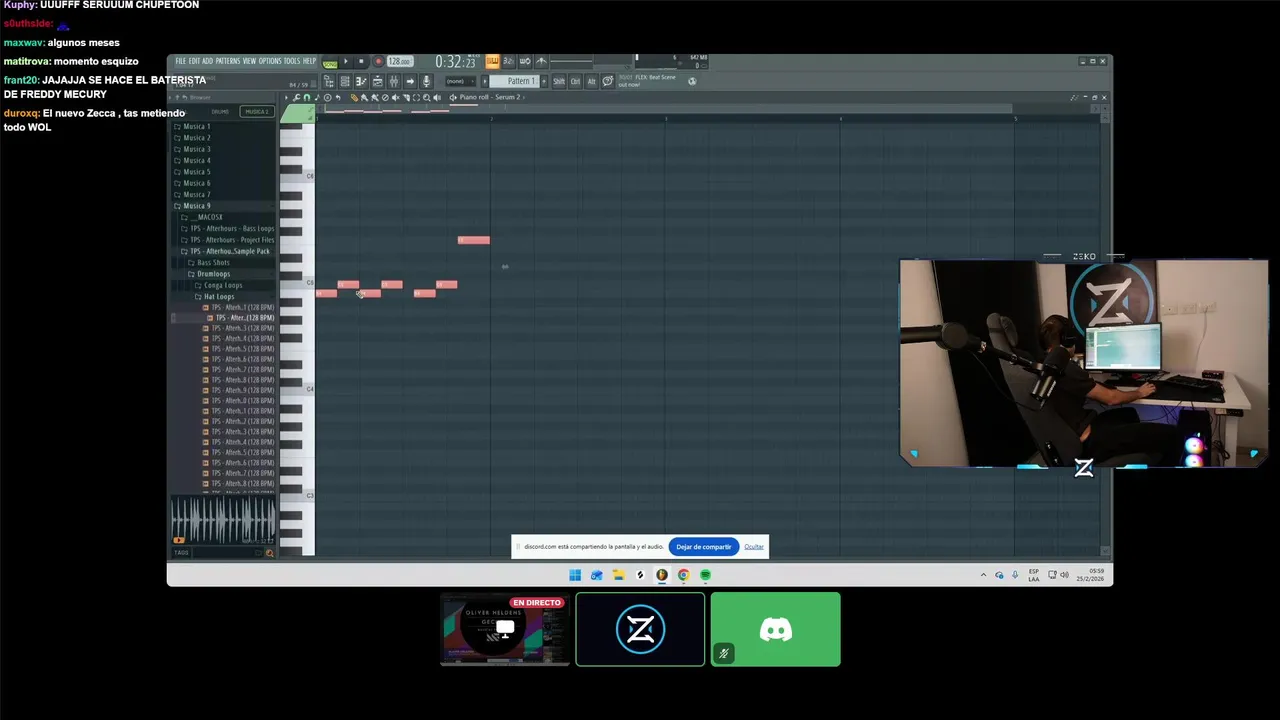Click the Piano roll - Serum 2 title

[491, 97]
